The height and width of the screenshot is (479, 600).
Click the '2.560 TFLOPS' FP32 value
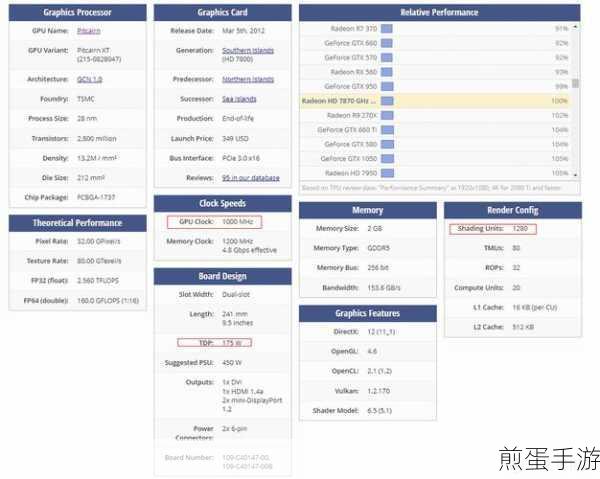98,281
